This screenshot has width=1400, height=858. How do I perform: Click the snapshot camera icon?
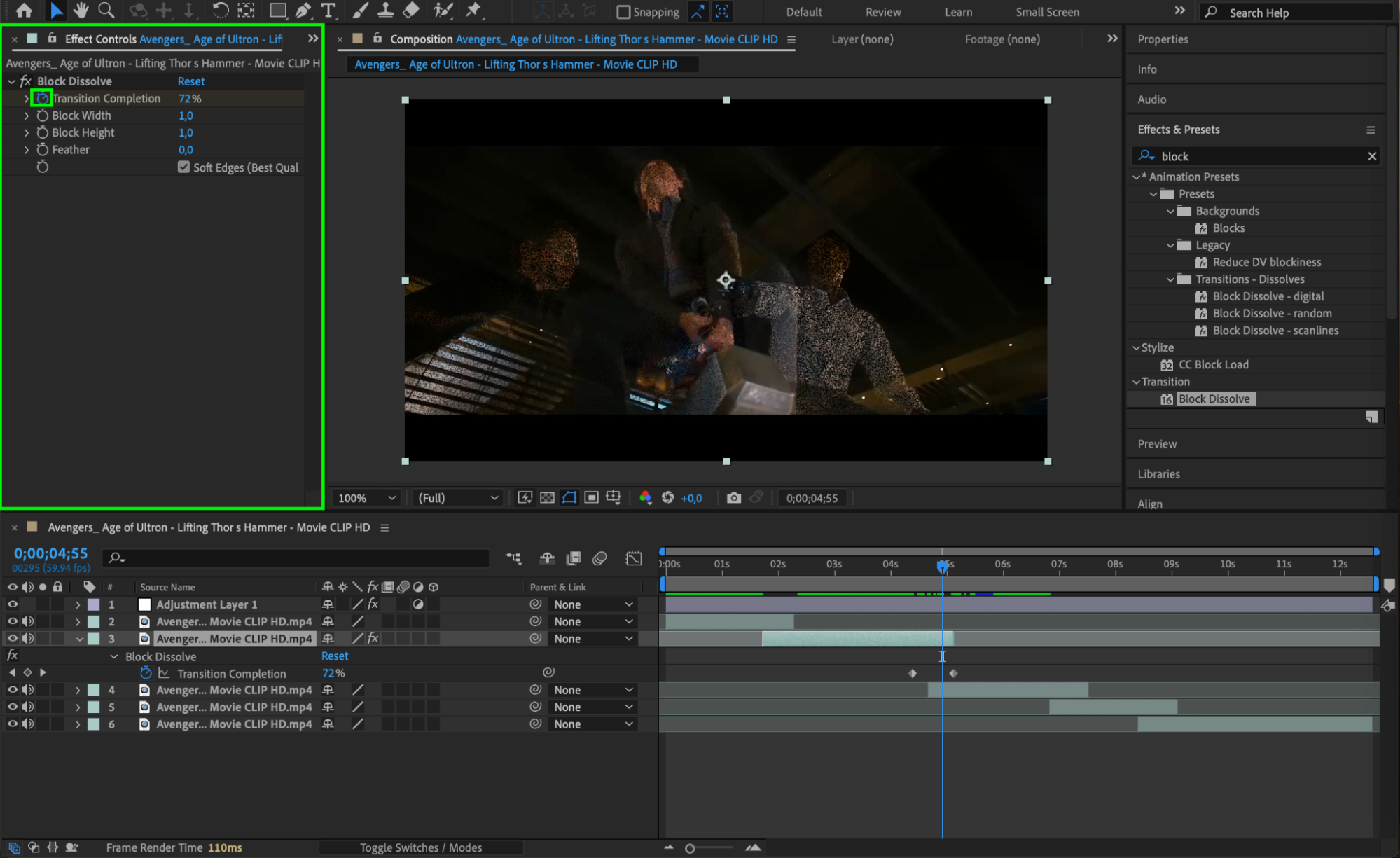(733, 498)
